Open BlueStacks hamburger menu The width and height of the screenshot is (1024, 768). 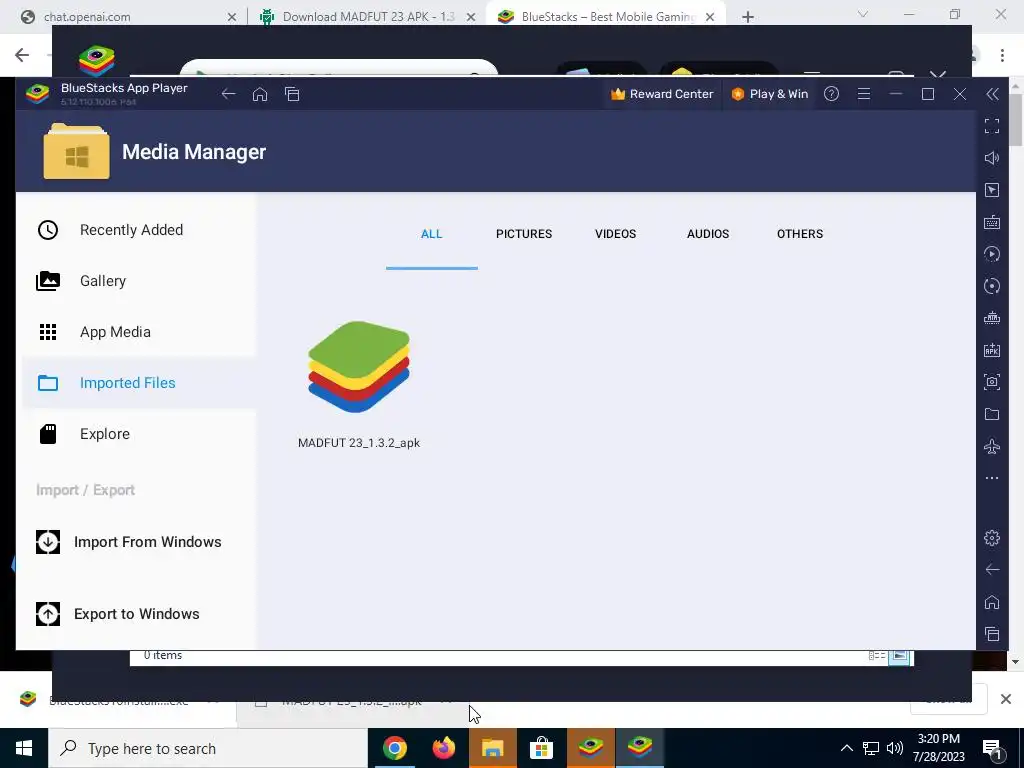click(x=864, y=94)
